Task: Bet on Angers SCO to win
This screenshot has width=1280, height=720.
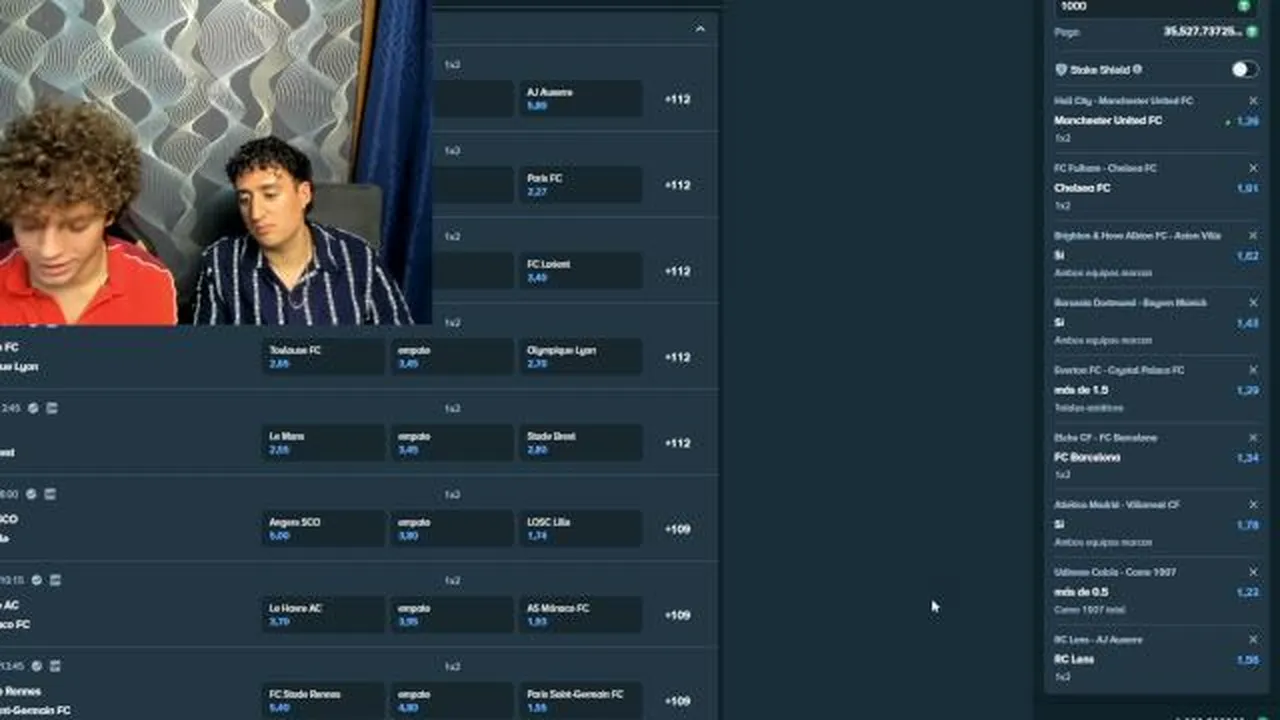Action: (323, 528)
